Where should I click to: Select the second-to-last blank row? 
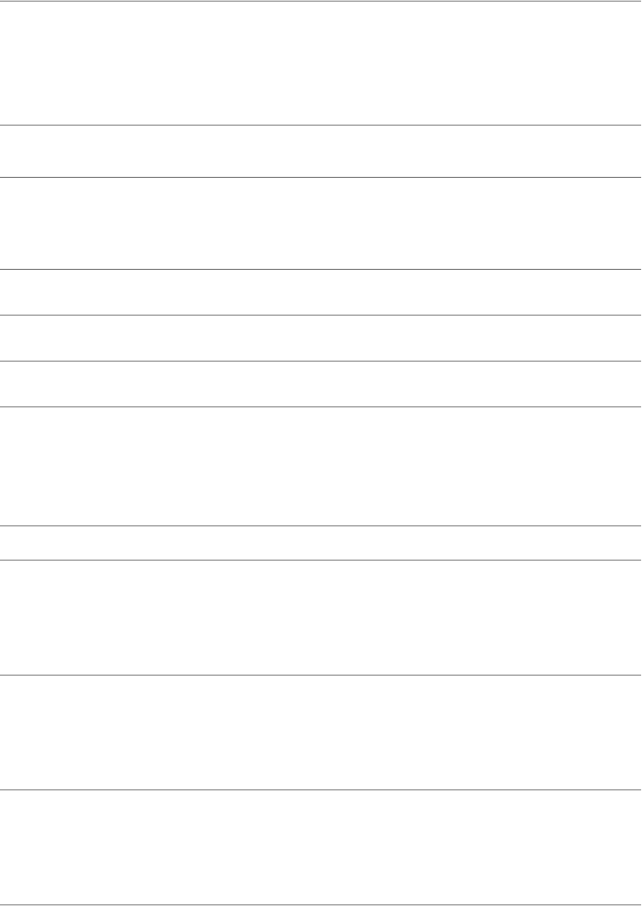[x=320, y=732]
